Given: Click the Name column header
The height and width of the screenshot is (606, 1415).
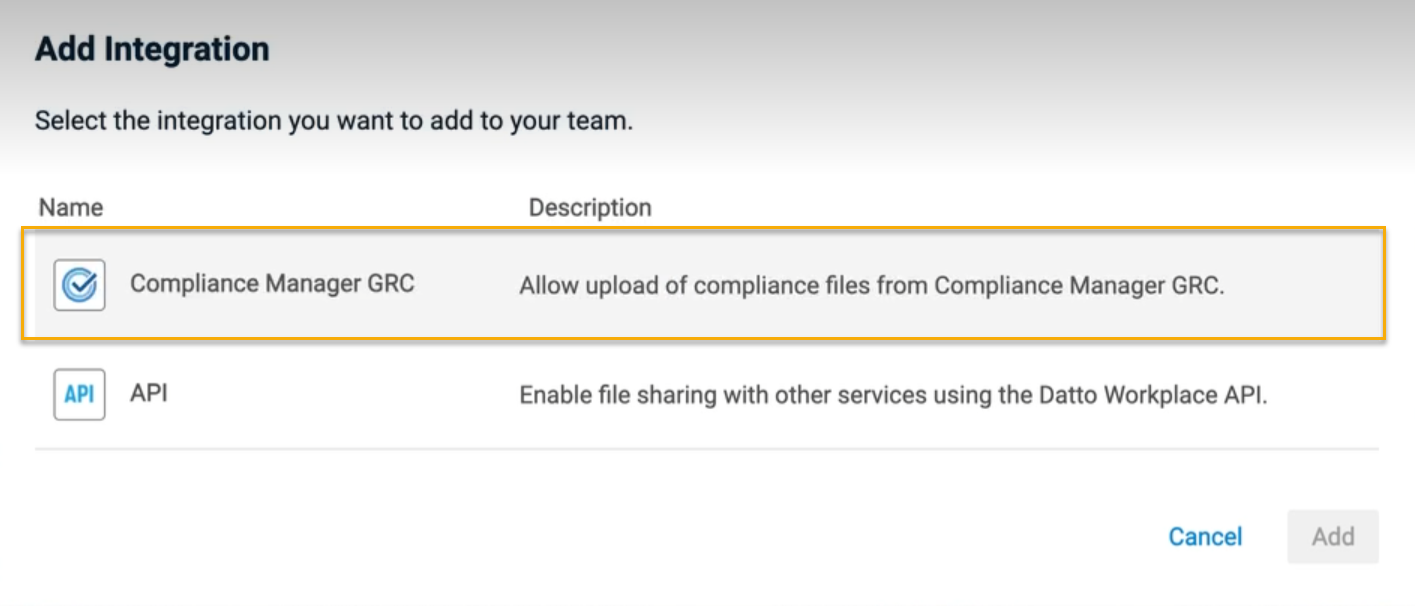Looking at the screenshot, I should [x=71, y=208].
